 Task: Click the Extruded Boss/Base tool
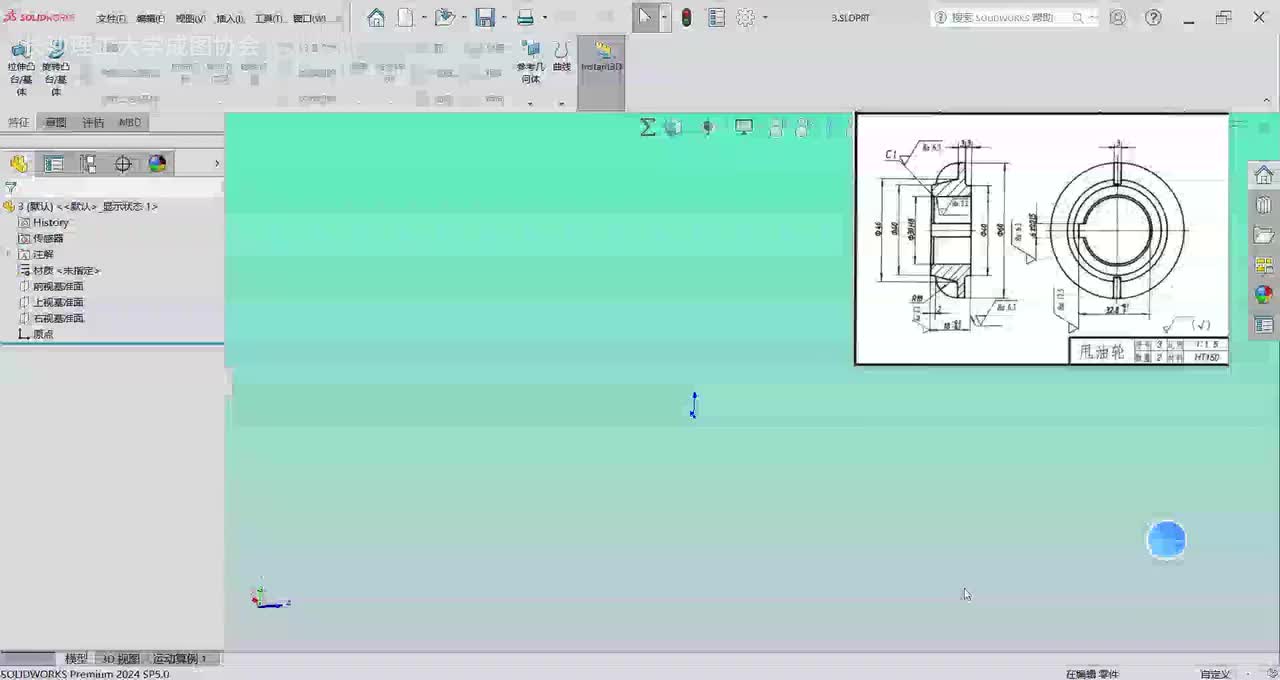(21, 70)
